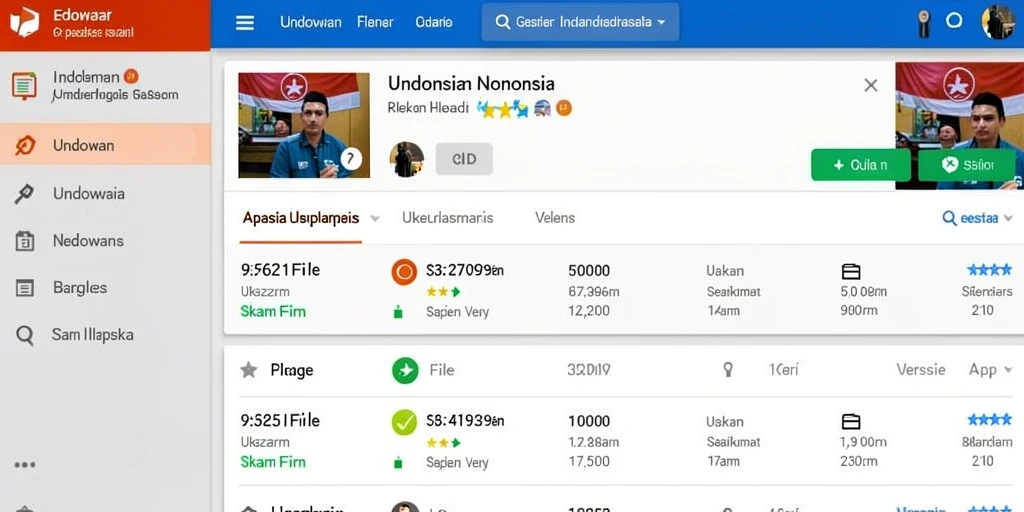Click the card icon in the 10000 row
The height and width of the screenshot is (512, 1024).
pyautogui.click(x=851, y=422)
